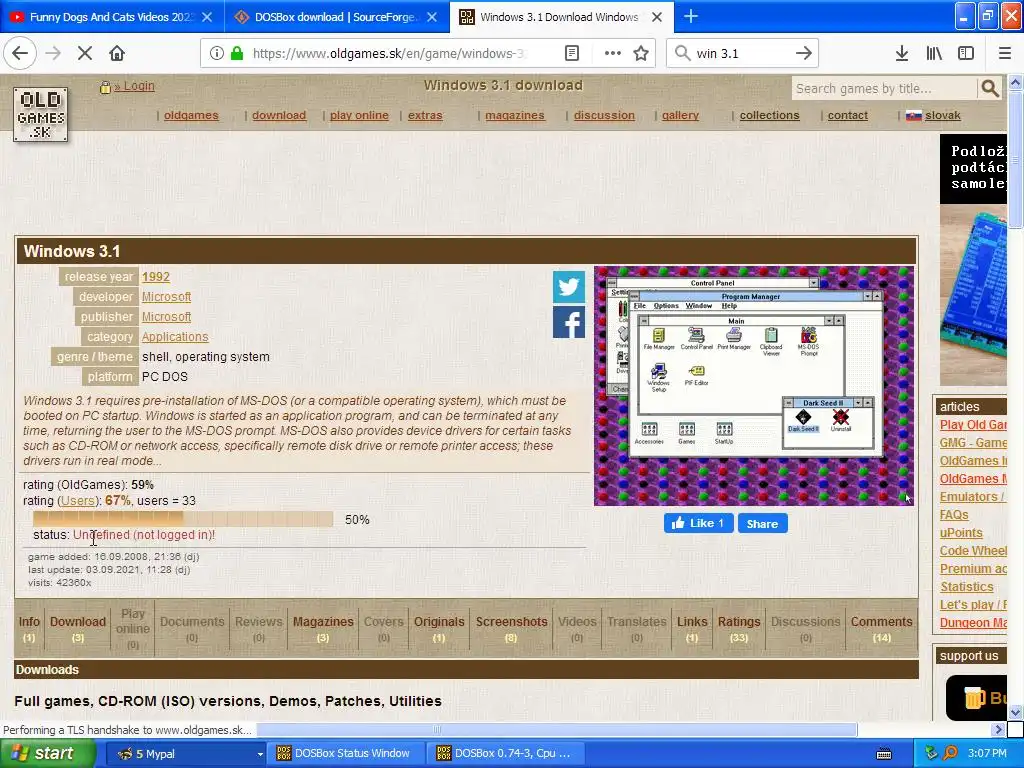Open the Ratings (33) section tab
Image resolution: width=1024 pixels, height=768 pixels.
coord(739,628)
